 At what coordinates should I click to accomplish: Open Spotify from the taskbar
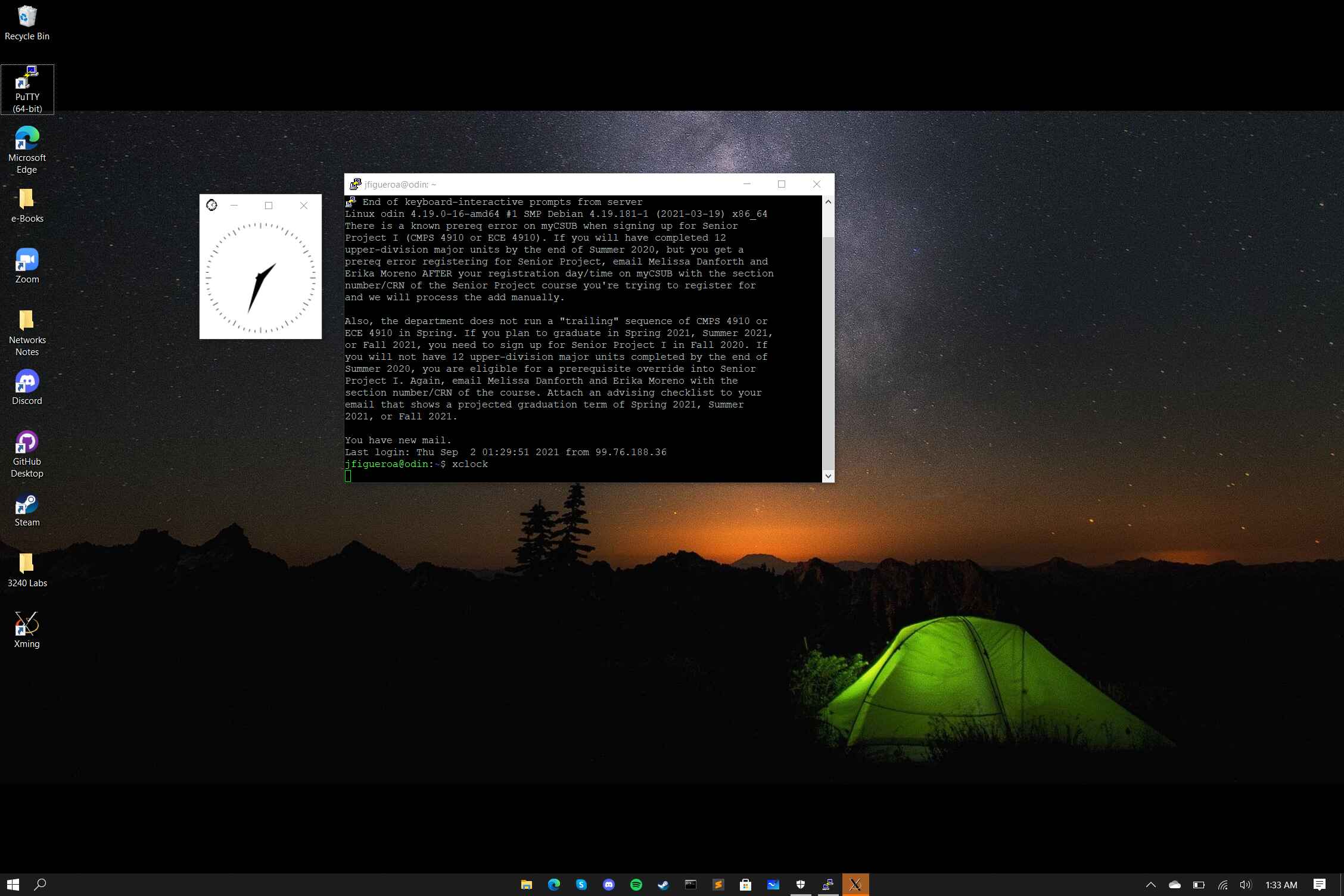coord(636,885)
